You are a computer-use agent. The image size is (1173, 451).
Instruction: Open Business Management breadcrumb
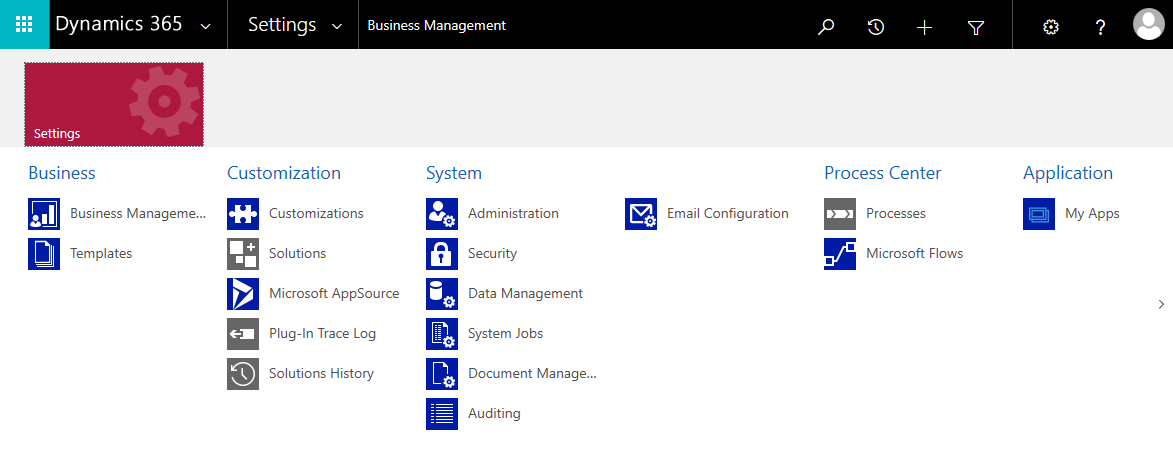click(x=436, y=26)
